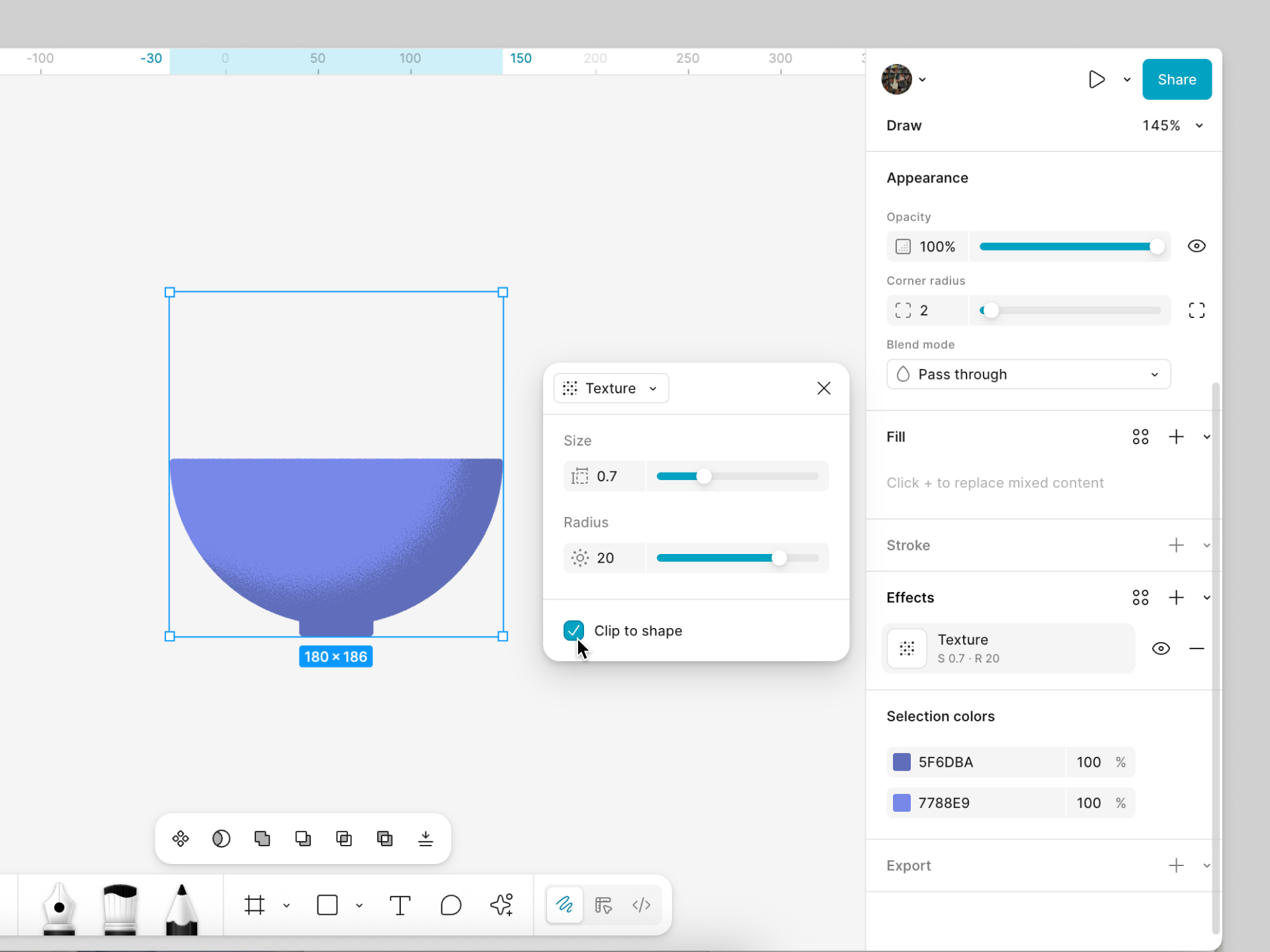Click Flatten selection icon
This screenshot has width=1270, height=952.
(426, 839)
